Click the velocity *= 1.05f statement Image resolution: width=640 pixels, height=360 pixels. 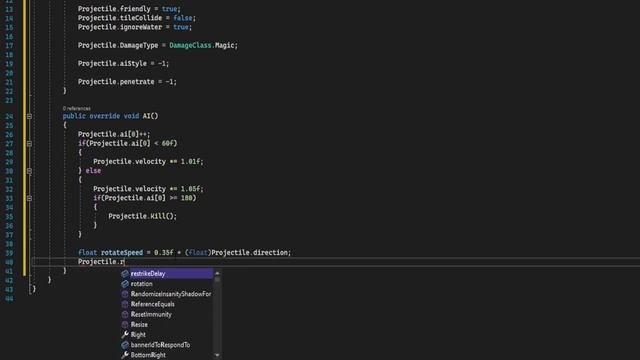148,189
